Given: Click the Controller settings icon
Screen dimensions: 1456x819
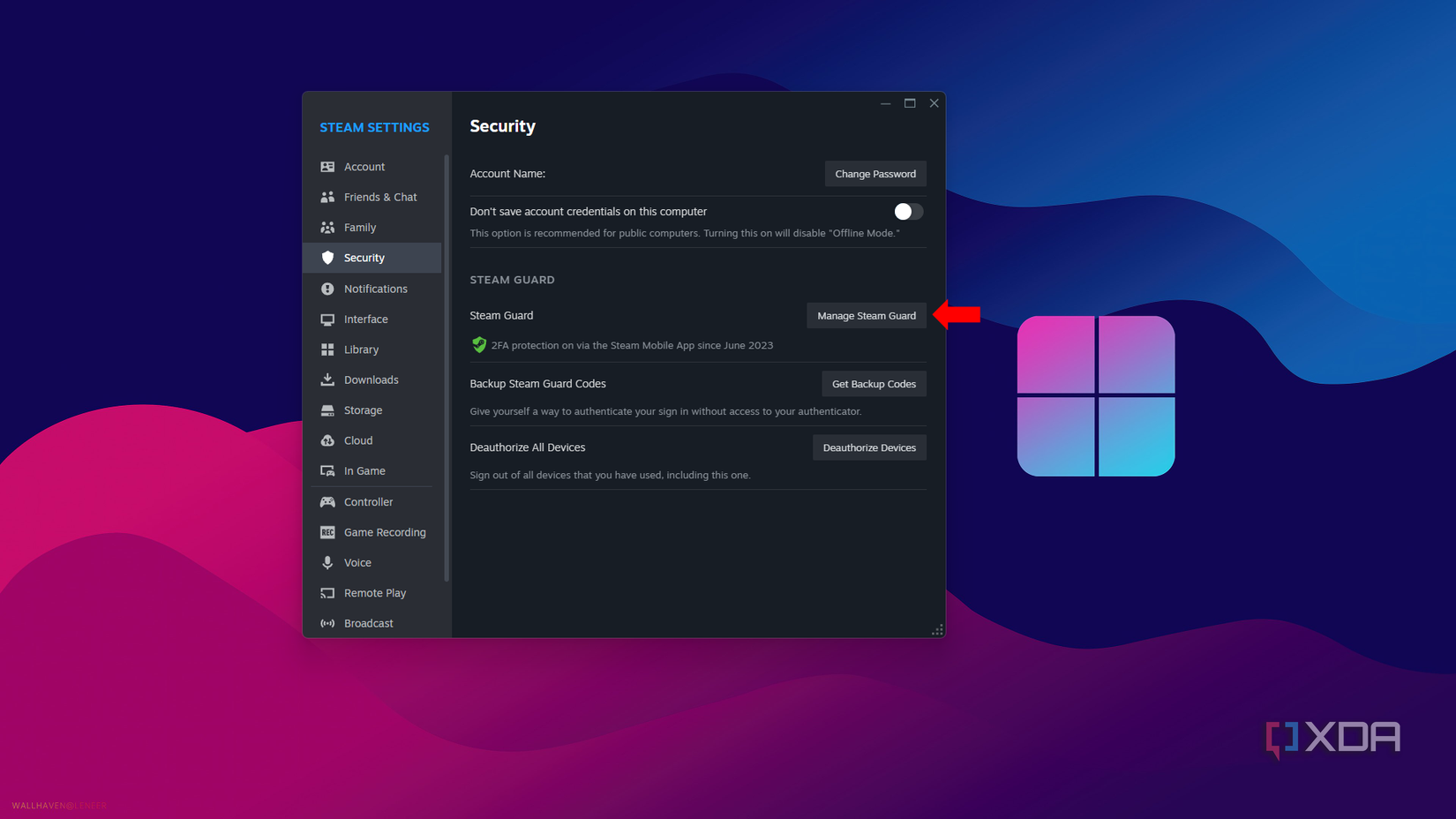Looking at the screenshot, I should [x=327, y=501].
